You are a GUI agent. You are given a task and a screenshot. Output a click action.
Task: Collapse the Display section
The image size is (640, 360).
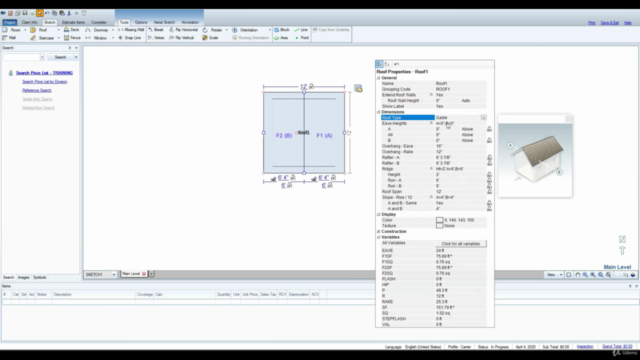point(378,214)
